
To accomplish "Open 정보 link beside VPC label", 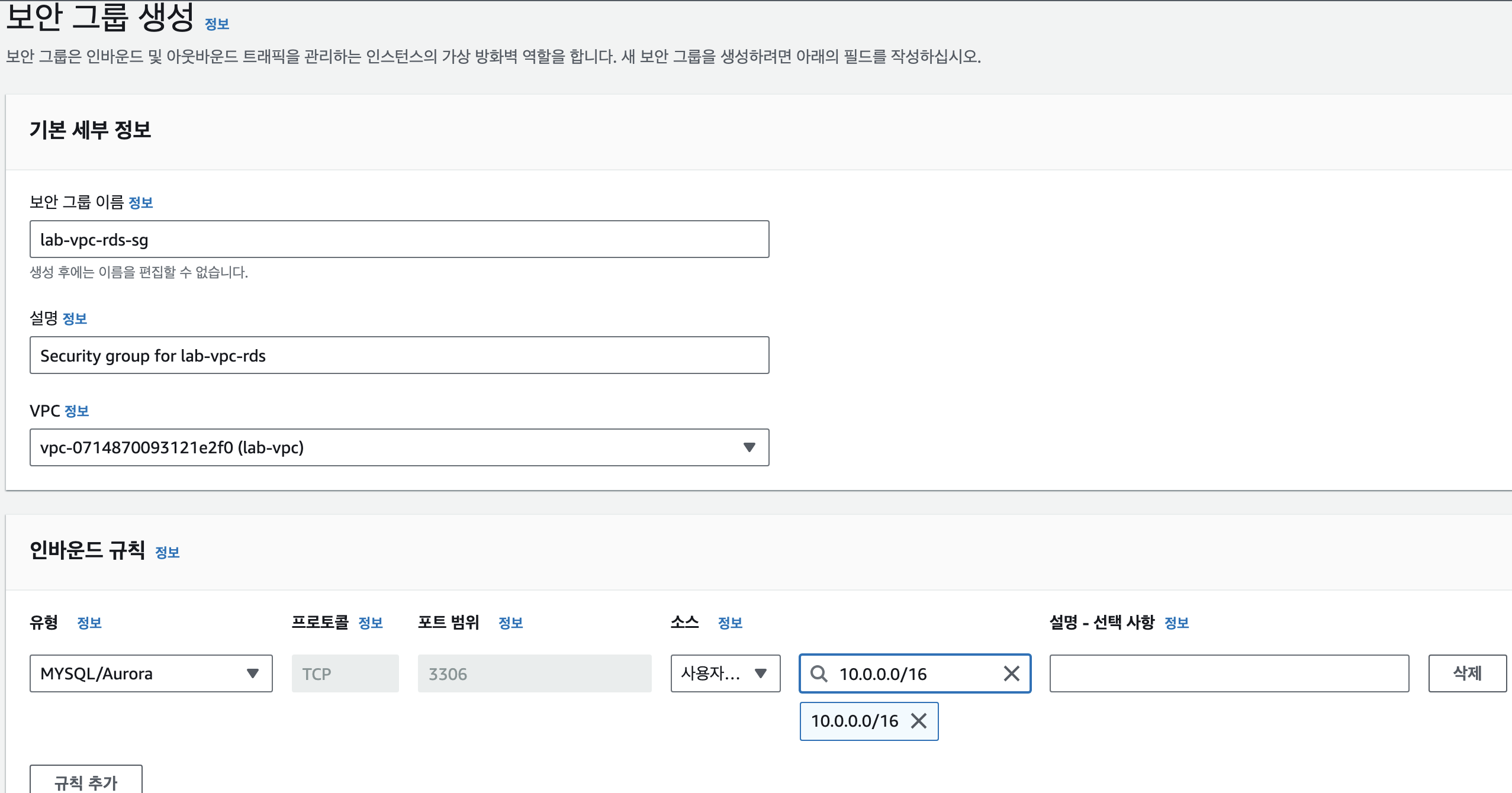I will tap(76, 411).
